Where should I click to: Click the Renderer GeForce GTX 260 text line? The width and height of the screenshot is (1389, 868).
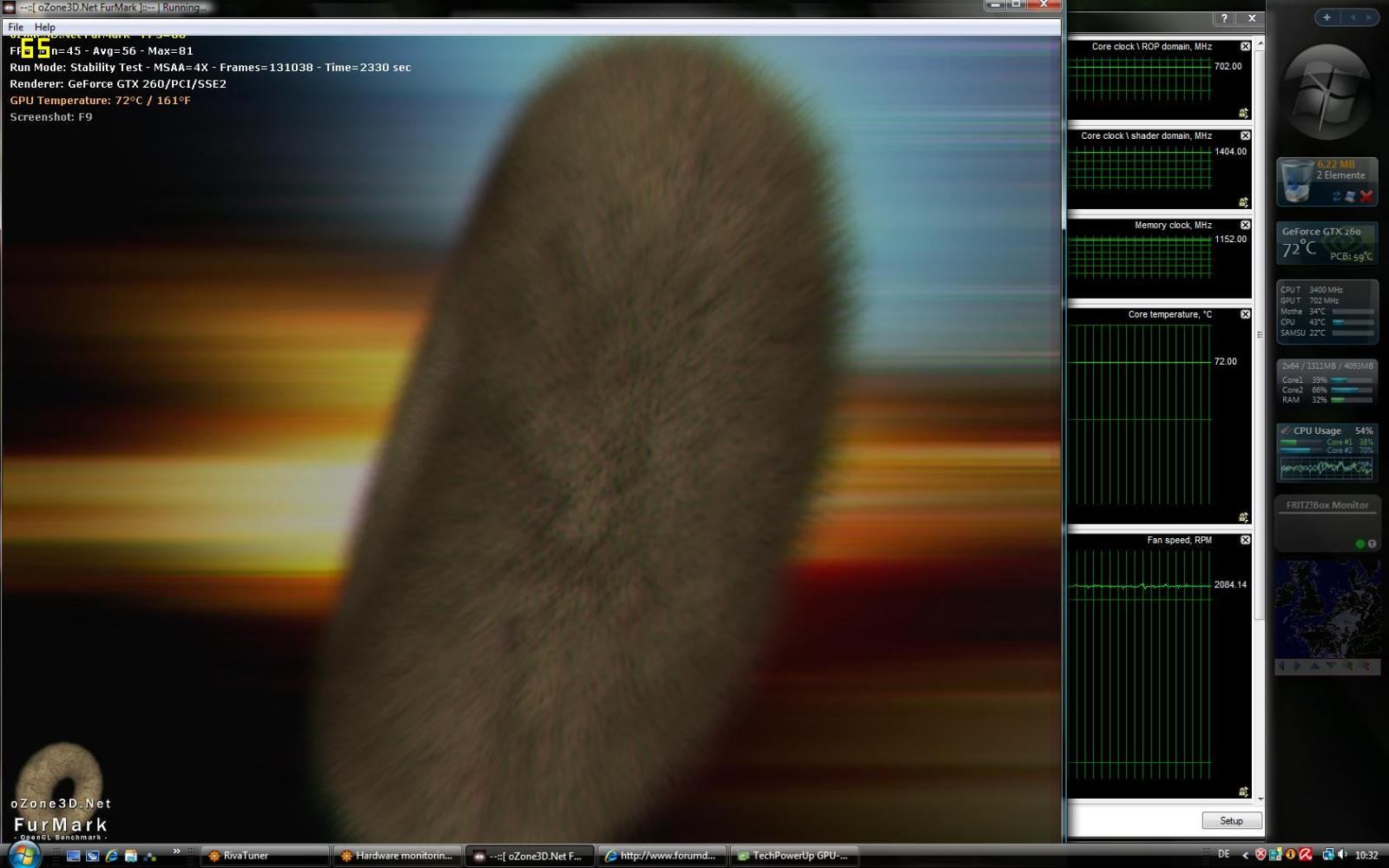pyautogui.click(x=118, y=84)
